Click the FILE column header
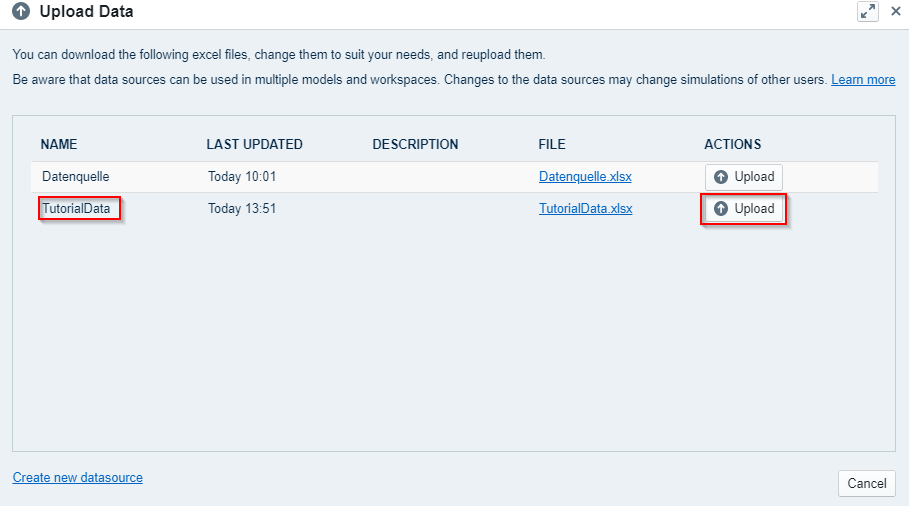 point(552,144)
